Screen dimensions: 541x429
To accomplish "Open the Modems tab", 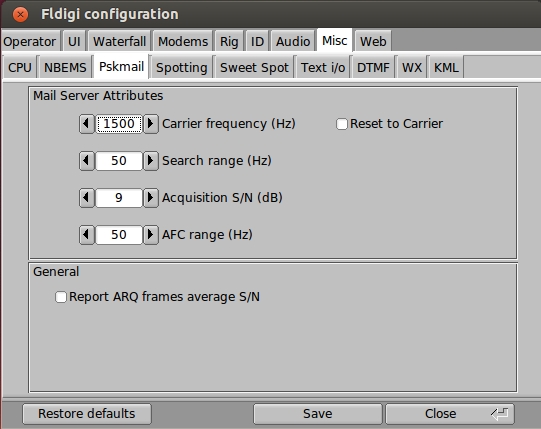I will click(183, 41).
